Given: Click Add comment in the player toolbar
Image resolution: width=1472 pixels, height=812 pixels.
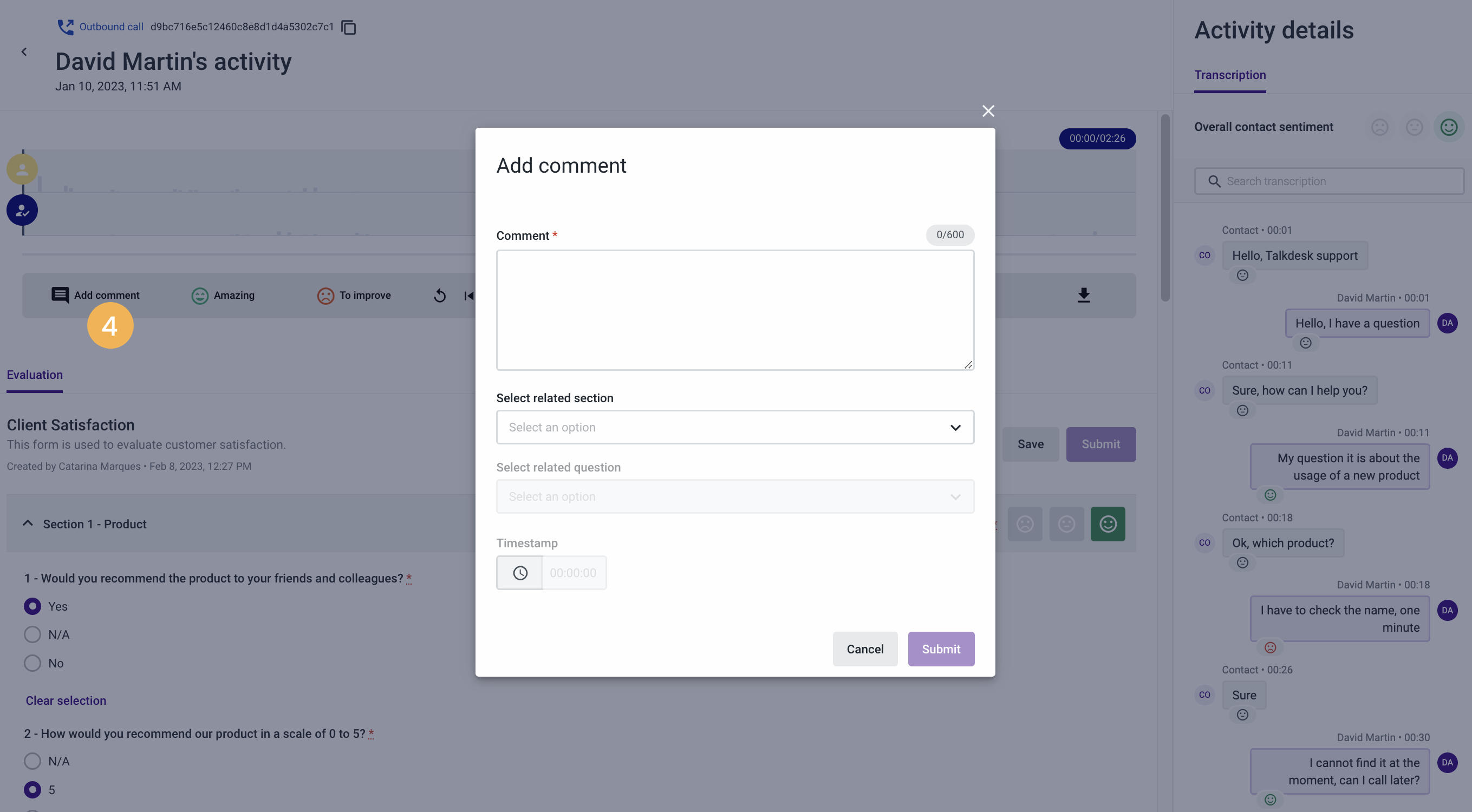Looking at the screenshot, I should pos(95,295).
